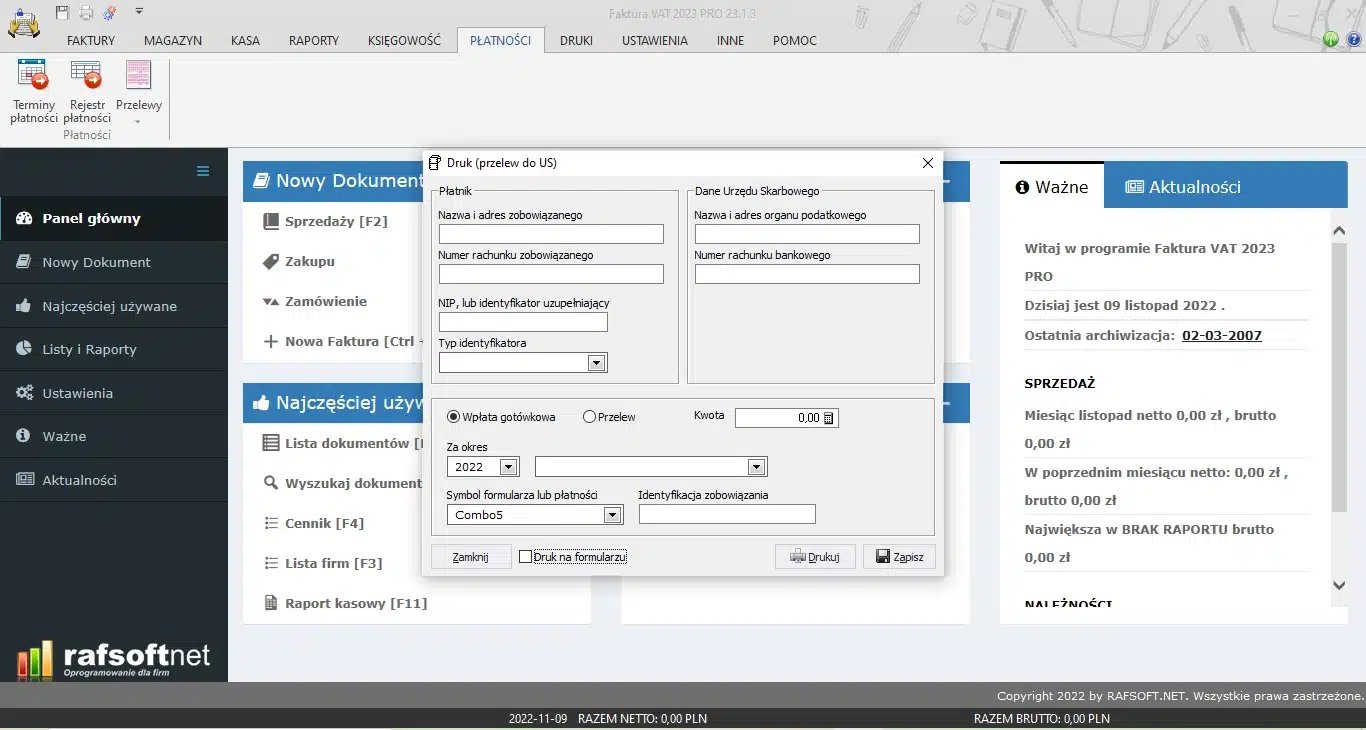The image size is (1366, 730).
Task: Open the Za okres year dropdown
Action: [x=506, y=466]
